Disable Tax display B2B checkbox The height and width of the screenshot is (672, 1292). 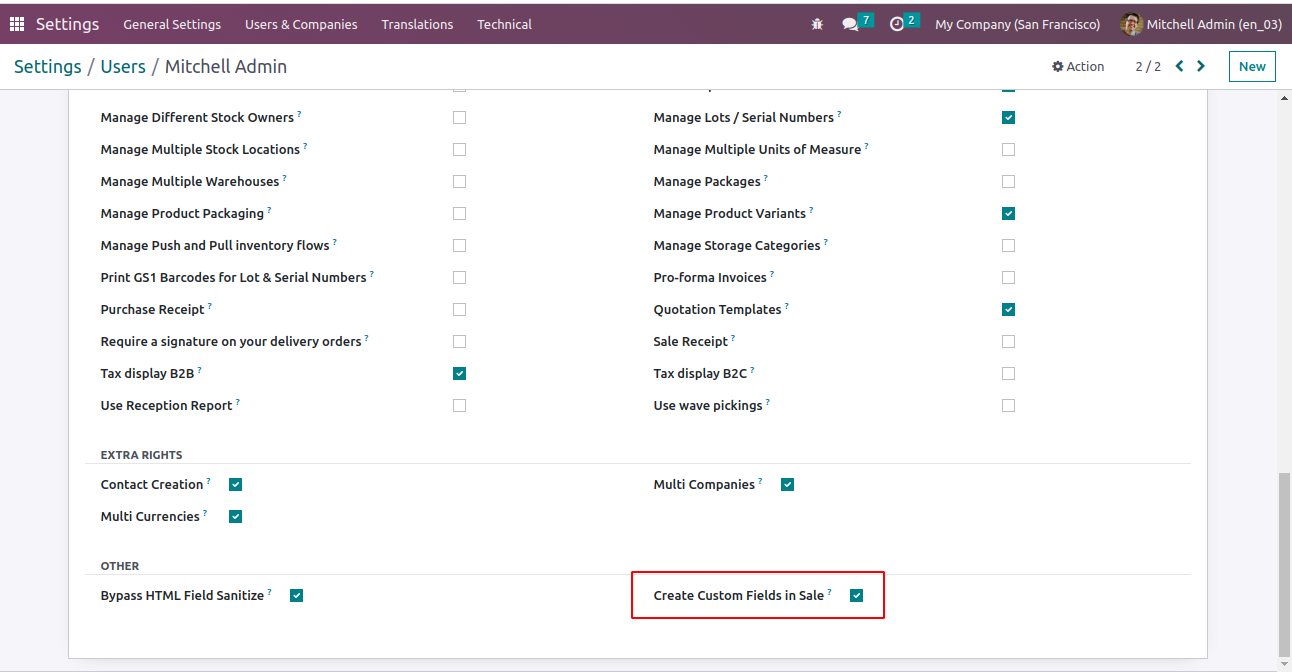(459, 374)
